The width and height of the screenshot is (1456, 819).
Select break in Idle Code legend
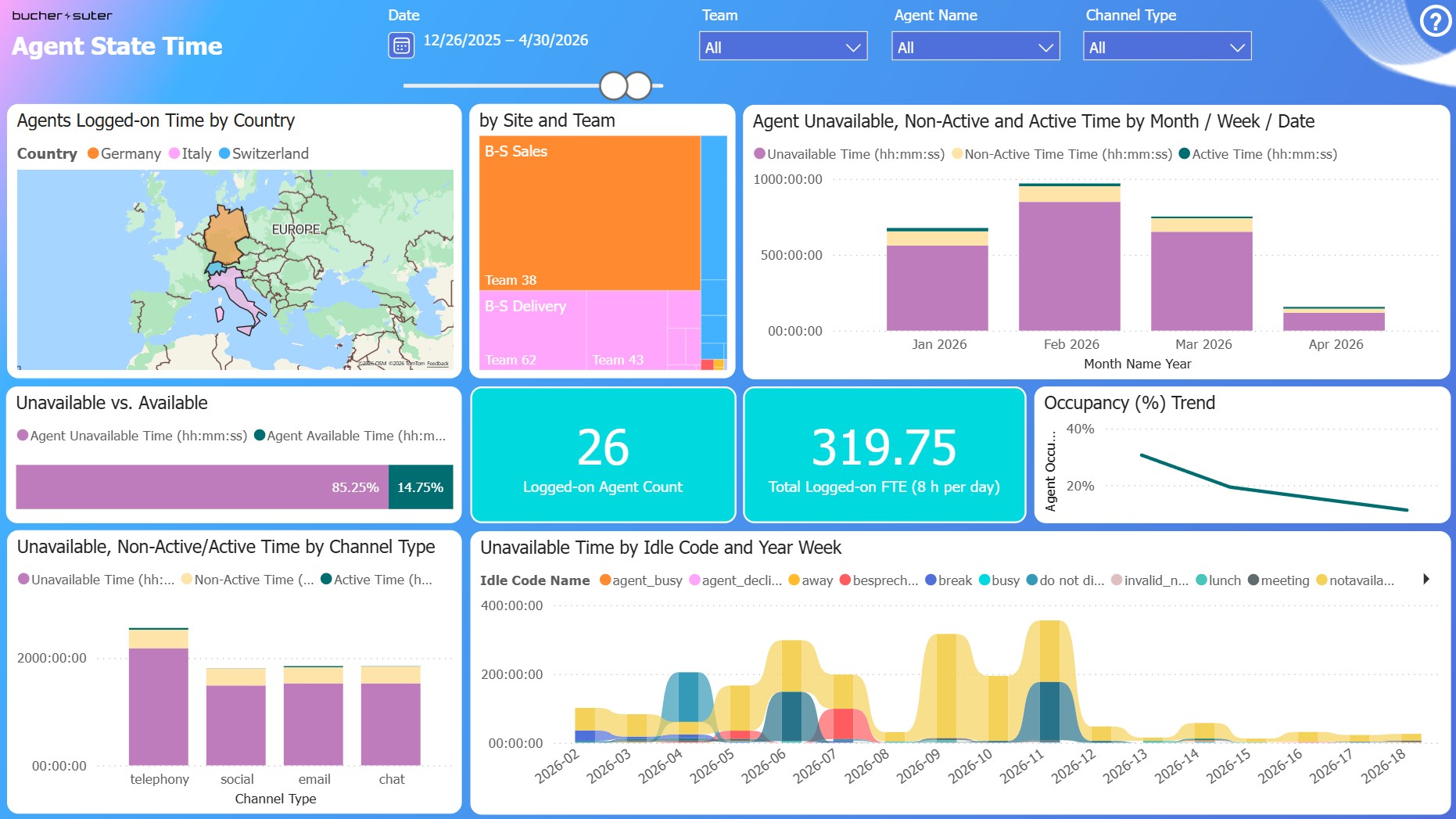949,580
